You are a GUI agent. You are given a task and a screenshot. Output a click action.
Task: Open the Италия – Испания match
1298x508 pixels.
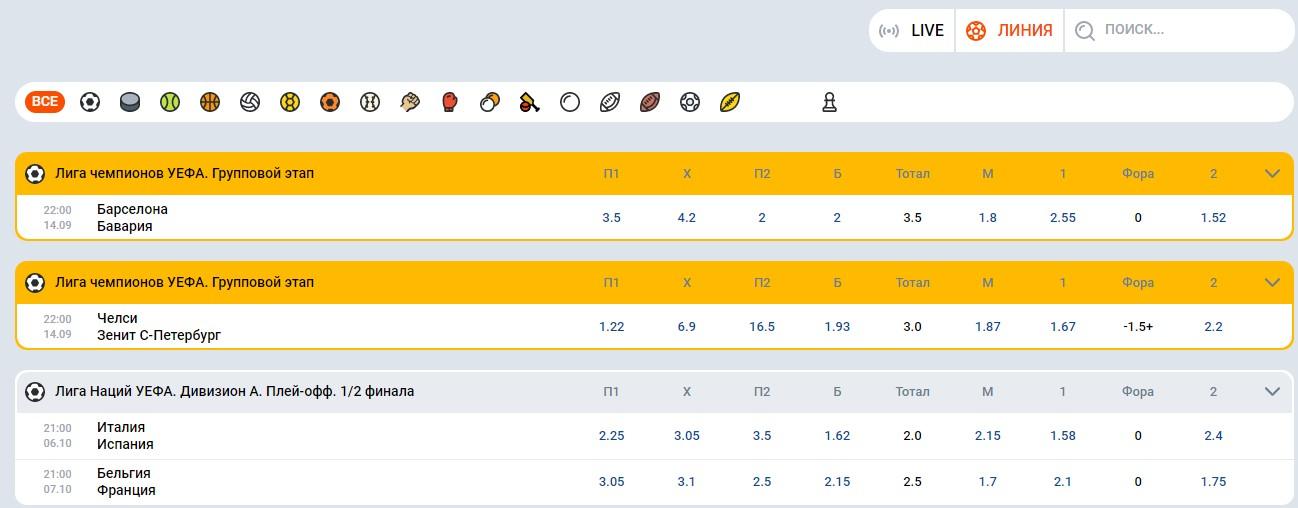(125, 435)
